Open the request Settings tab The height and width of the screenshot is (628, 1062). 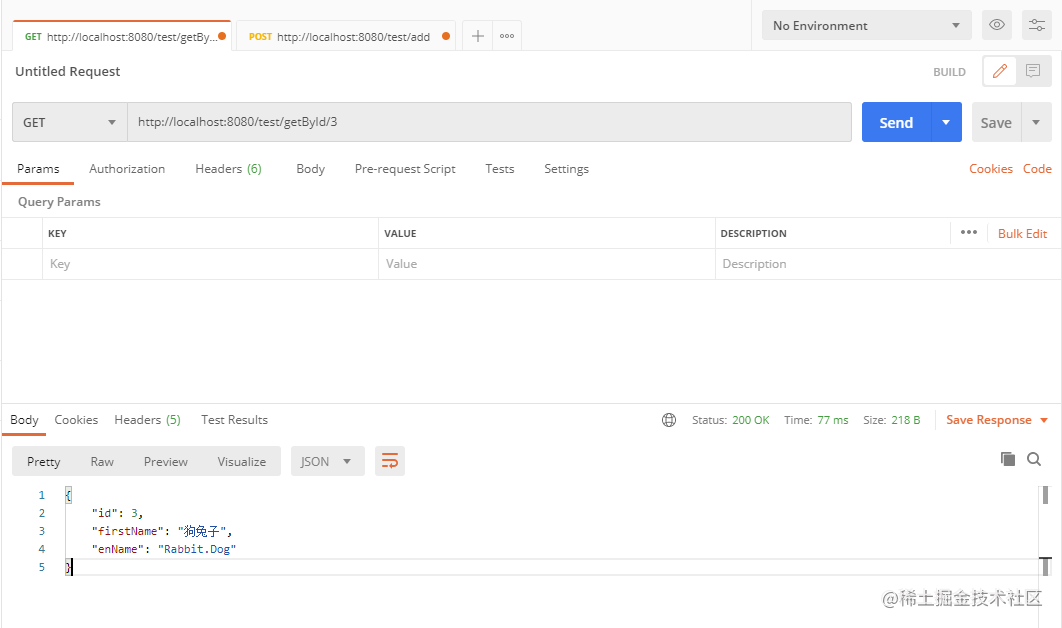(566, 169)
